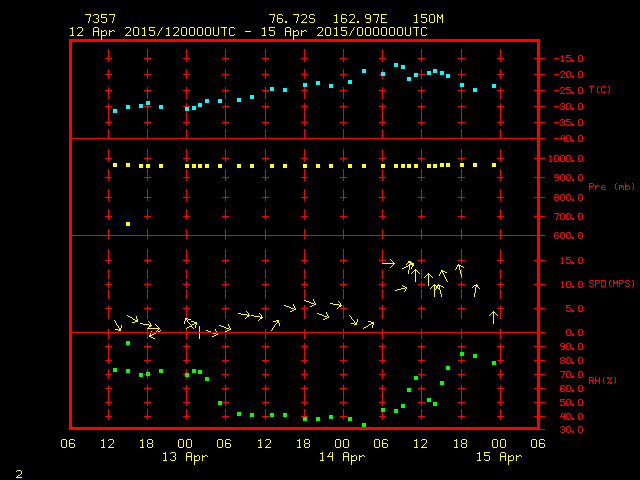Image resolution: width=640 pixels, height=480 pixels.
Task: Click the date range title text
Action: pos(247,32)
